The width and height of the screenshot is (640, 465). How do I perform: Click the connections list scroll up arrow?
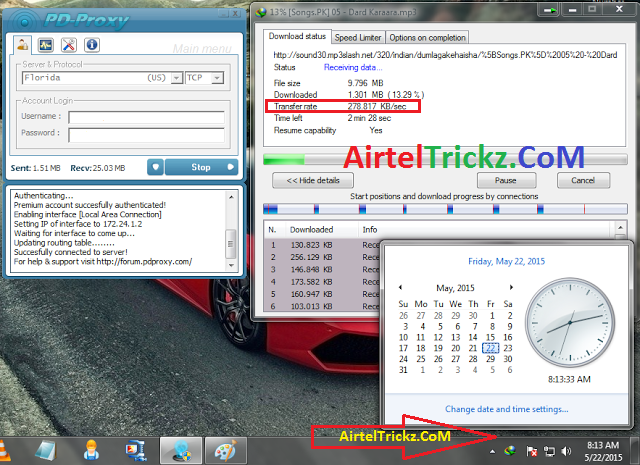(x=620, y=227)
